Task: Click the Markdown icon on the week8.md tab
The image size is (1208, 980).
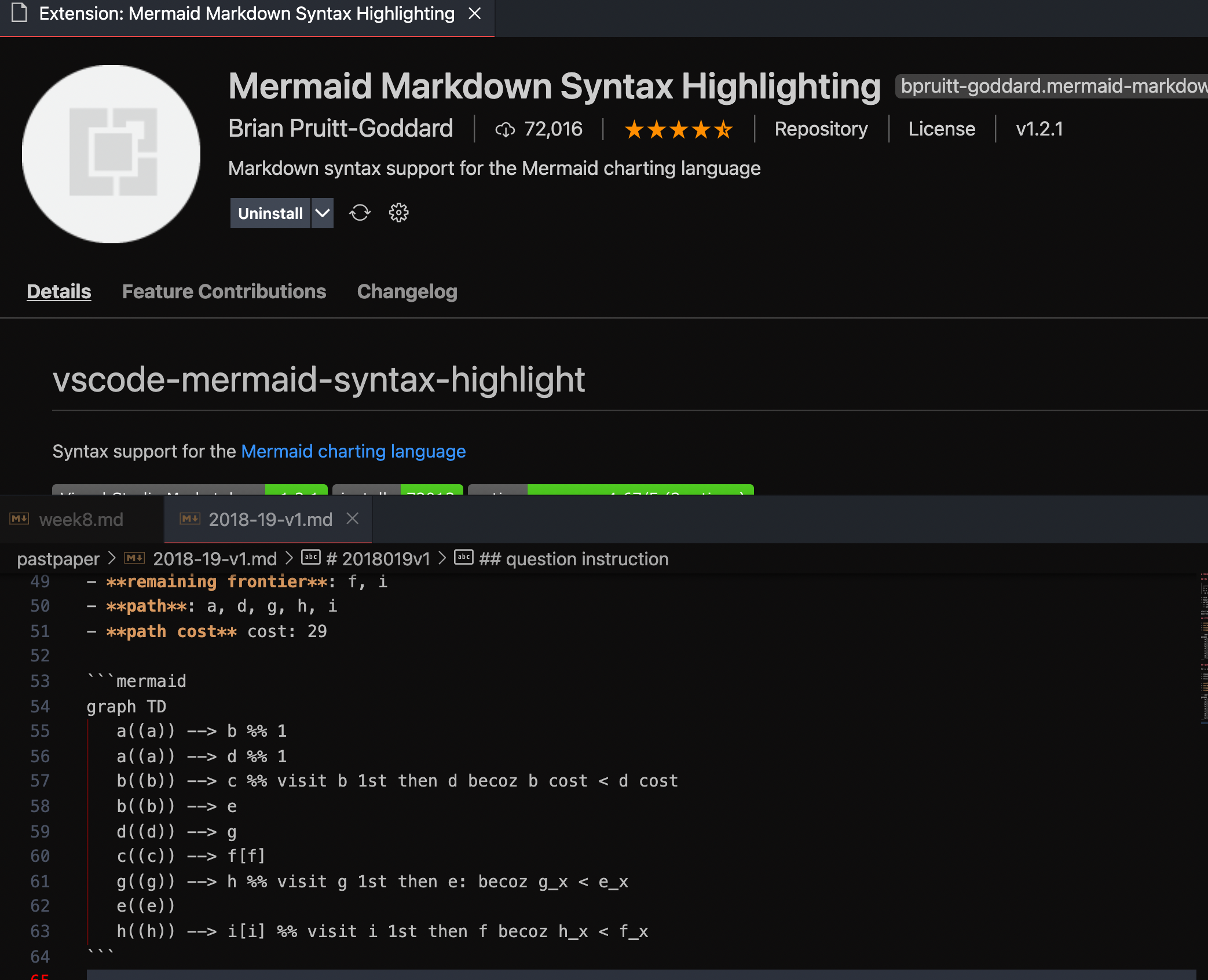Action: pyautogui.click(x=19, y=519)
